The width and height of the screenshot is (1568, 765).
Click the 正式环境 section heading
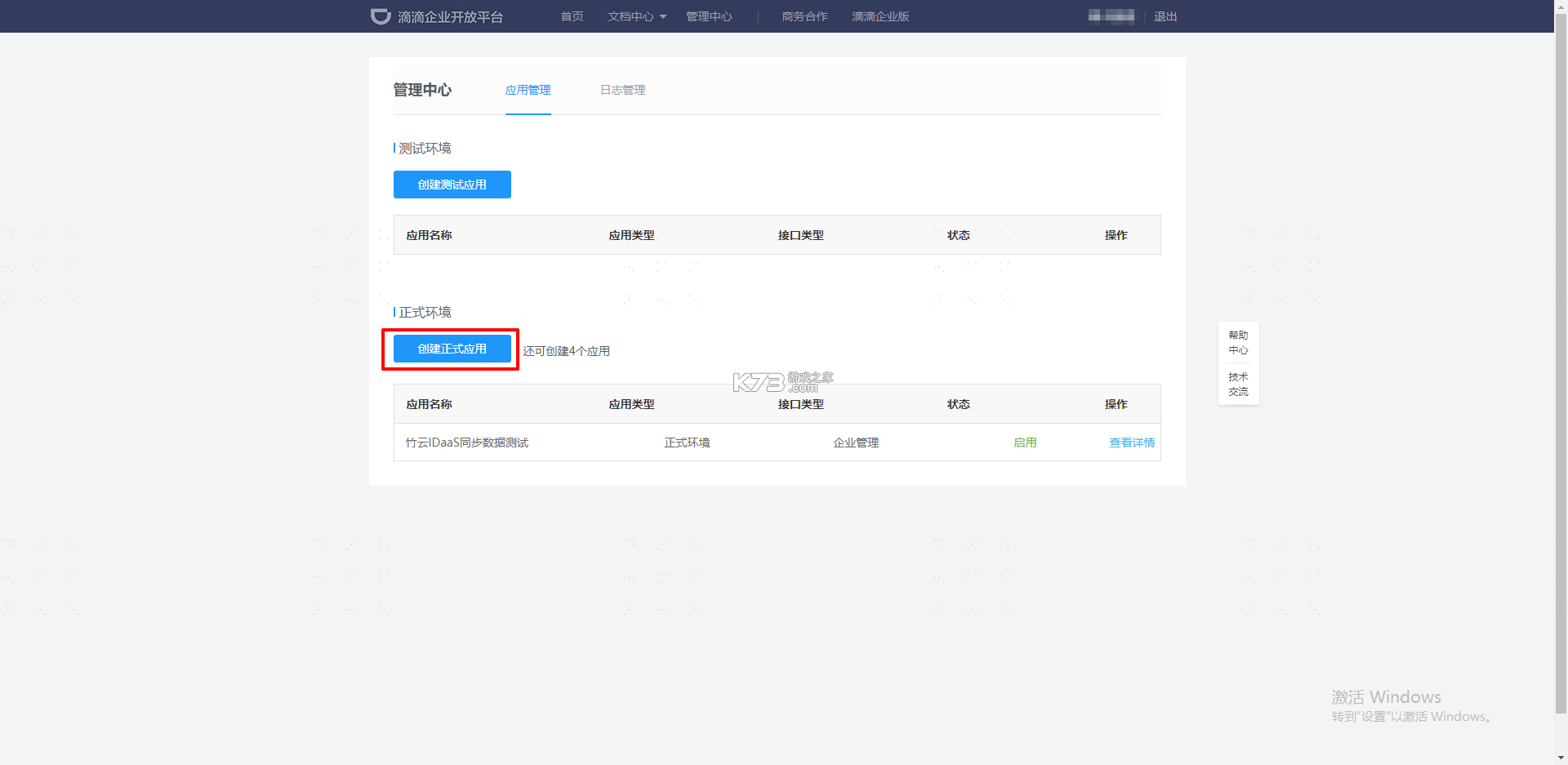425,312
